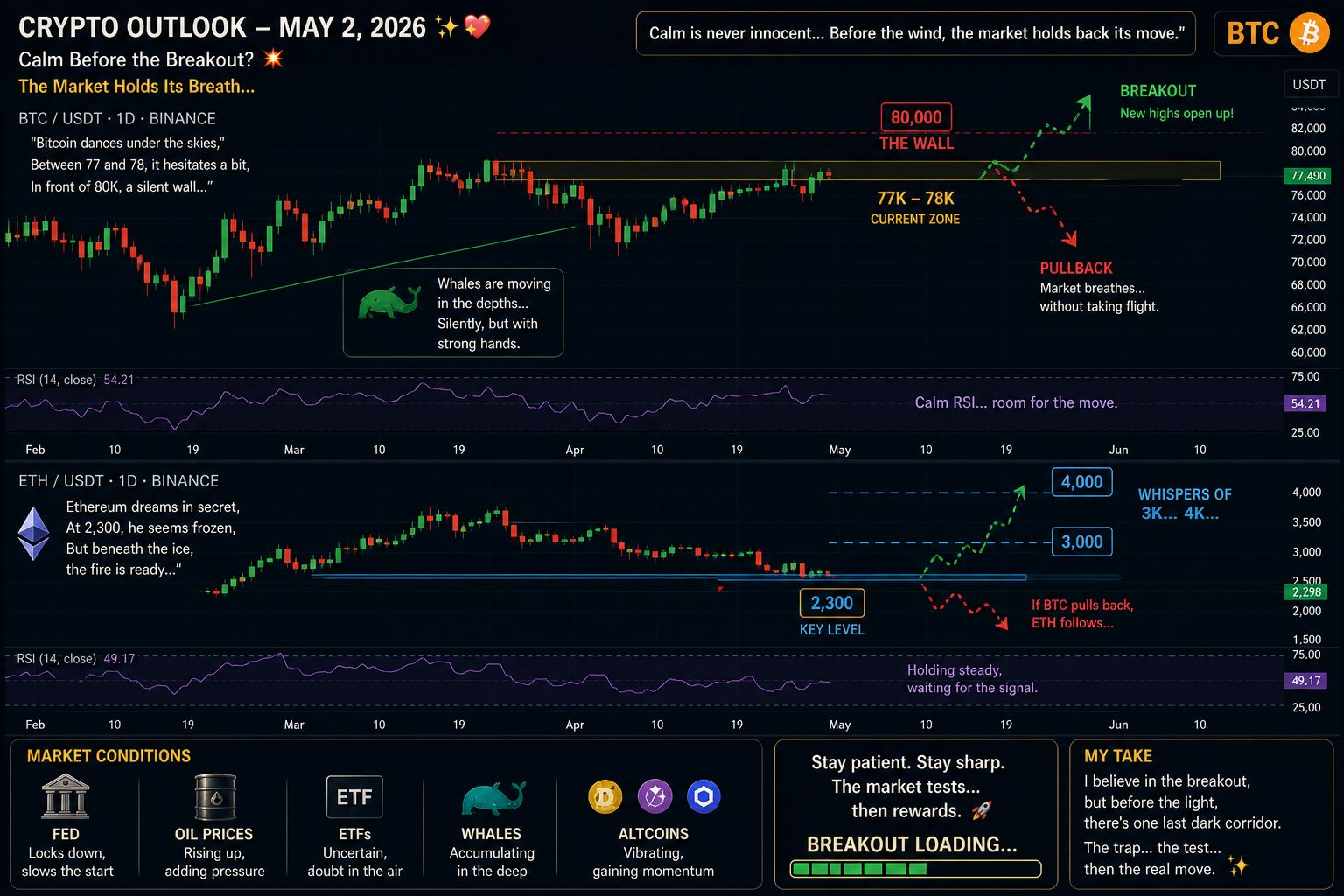
Task: Click 'OIL PRICES' label
Action: 213,834
